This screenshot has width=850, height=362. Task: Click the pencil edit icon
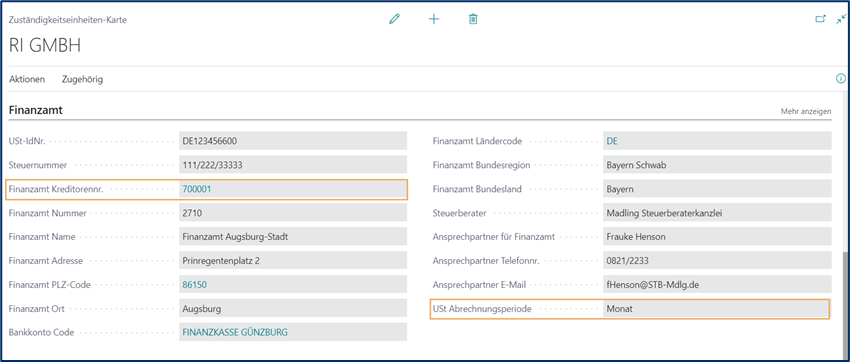[394, 20]
